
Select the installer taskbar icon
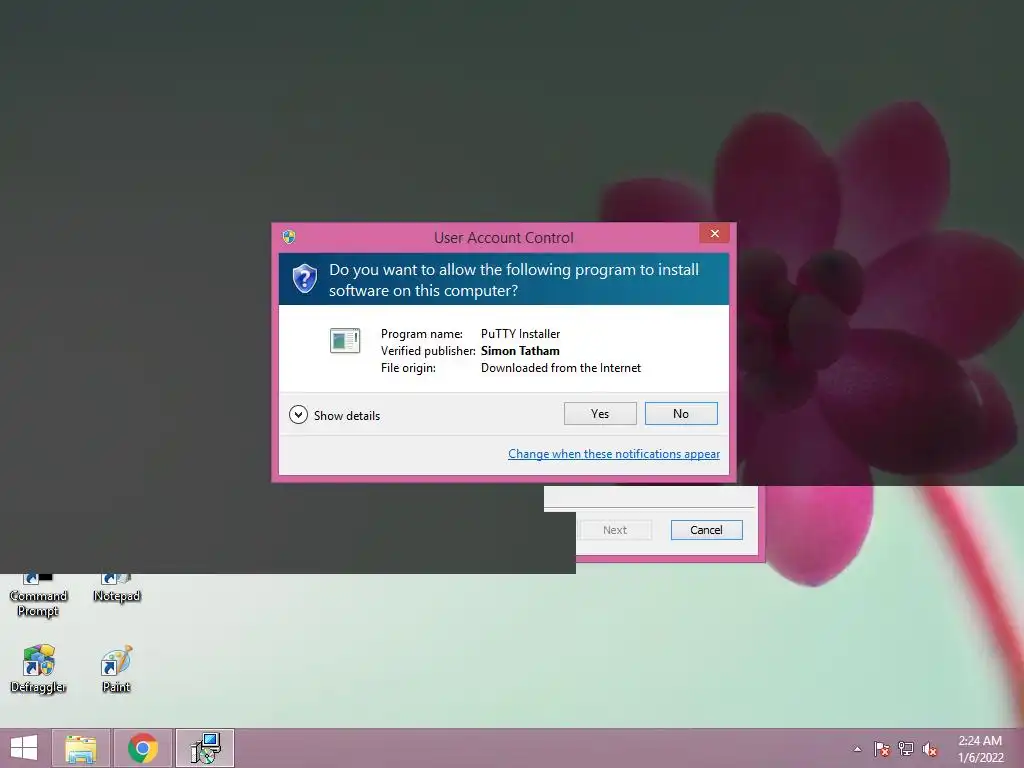click(x=205, y=748)
